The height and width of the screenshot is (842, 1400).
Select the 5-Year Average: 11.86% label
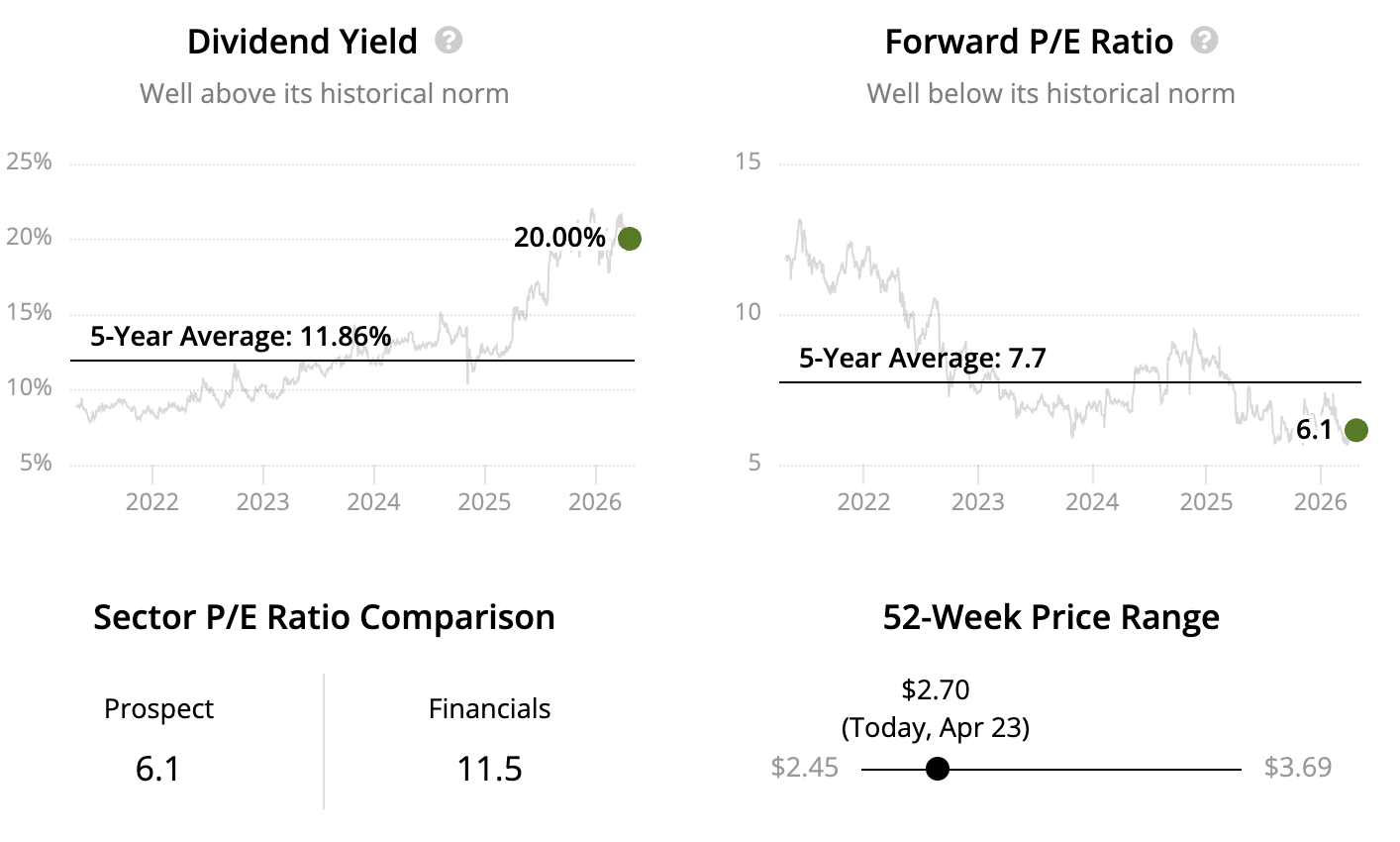tap(241, 337)
